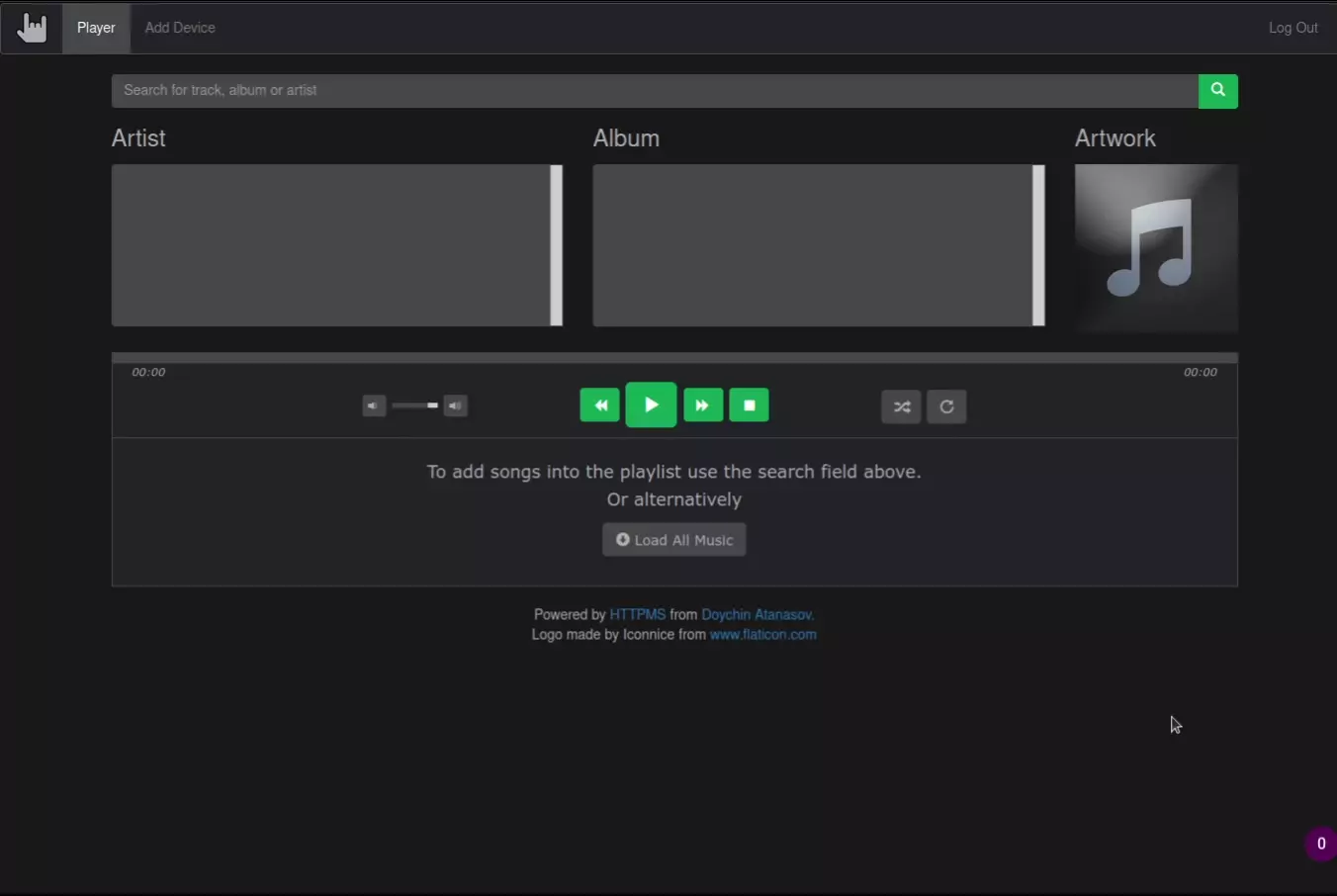The height and width of the screenshot is (896, 1337).
Task: Click Load All Music button
Action: click(x=674, y=540)
